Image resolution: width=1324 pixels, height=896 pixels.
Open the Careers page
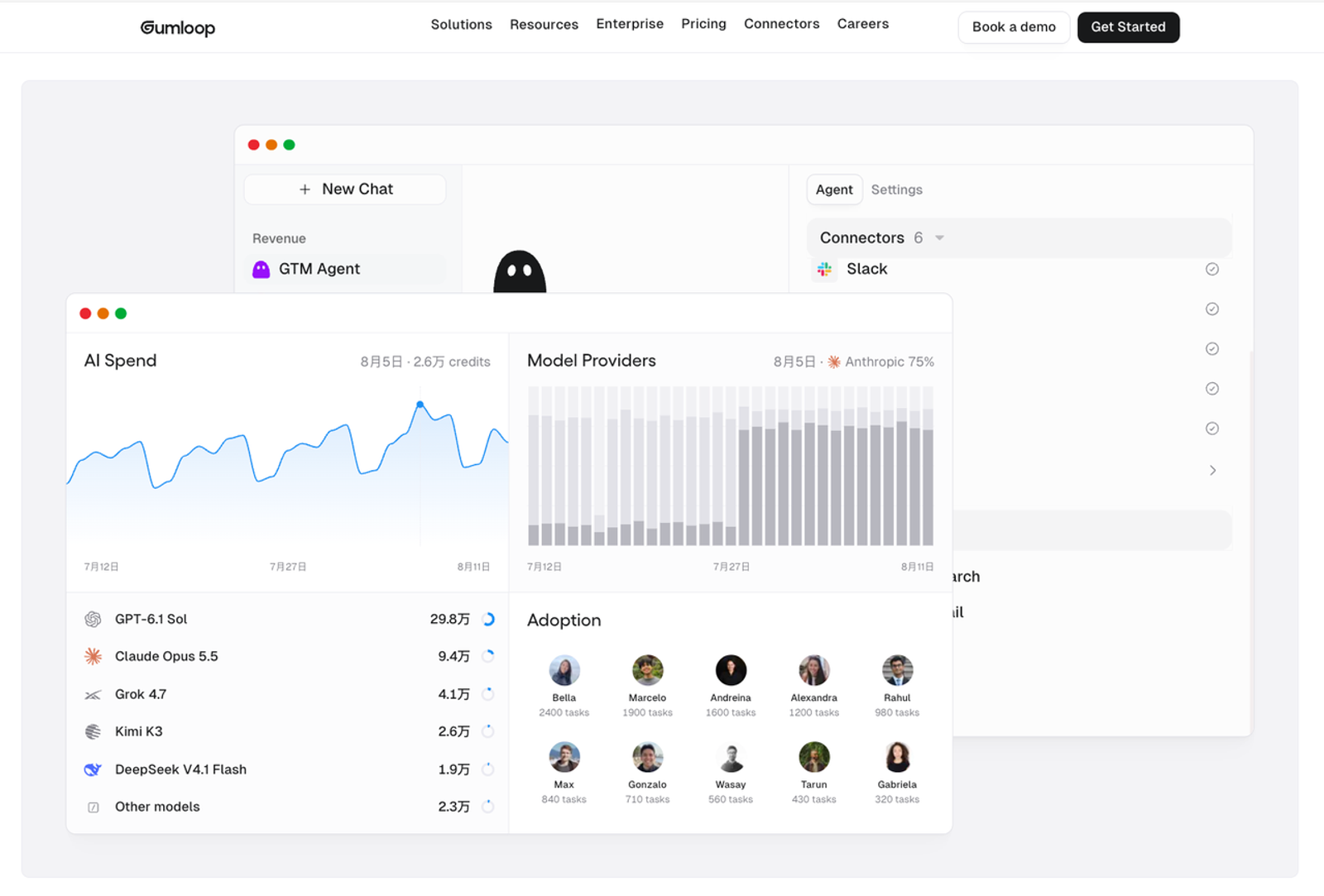tap(862, 24)
